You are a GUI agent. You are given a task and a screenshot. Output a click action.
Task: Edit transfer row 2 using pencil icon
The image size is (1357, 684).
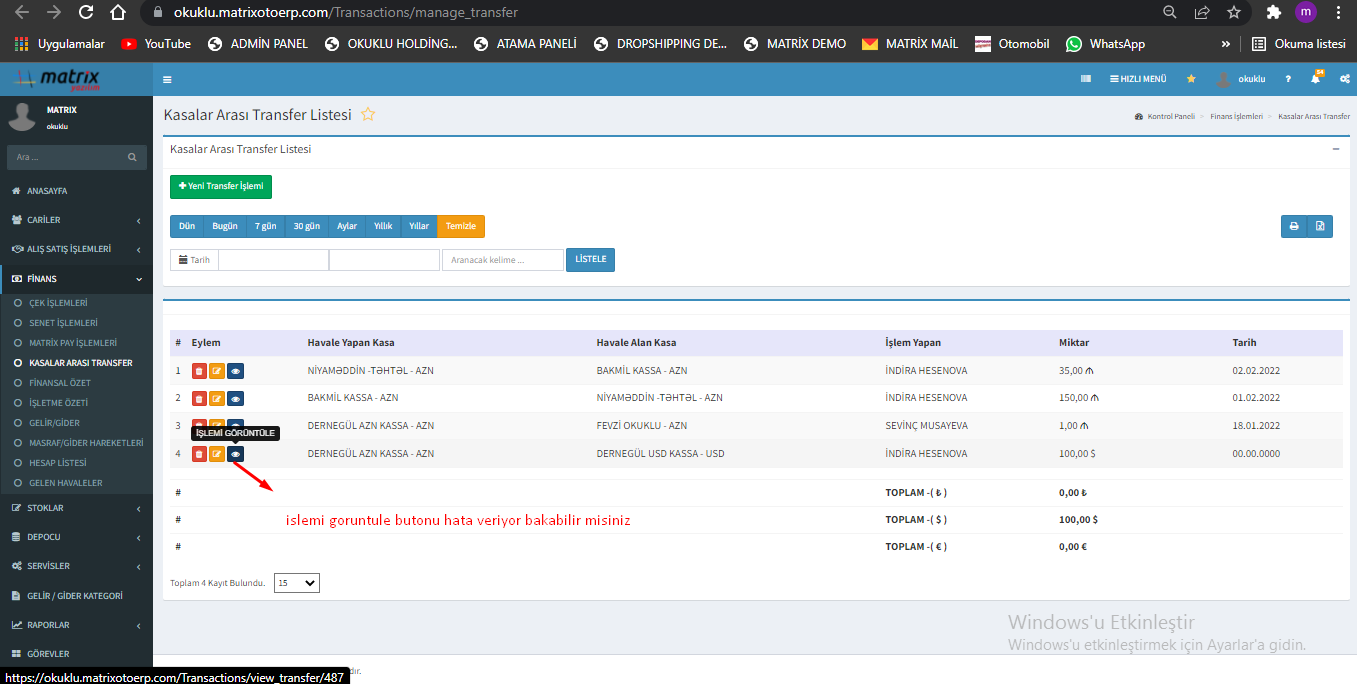point(217,398)
